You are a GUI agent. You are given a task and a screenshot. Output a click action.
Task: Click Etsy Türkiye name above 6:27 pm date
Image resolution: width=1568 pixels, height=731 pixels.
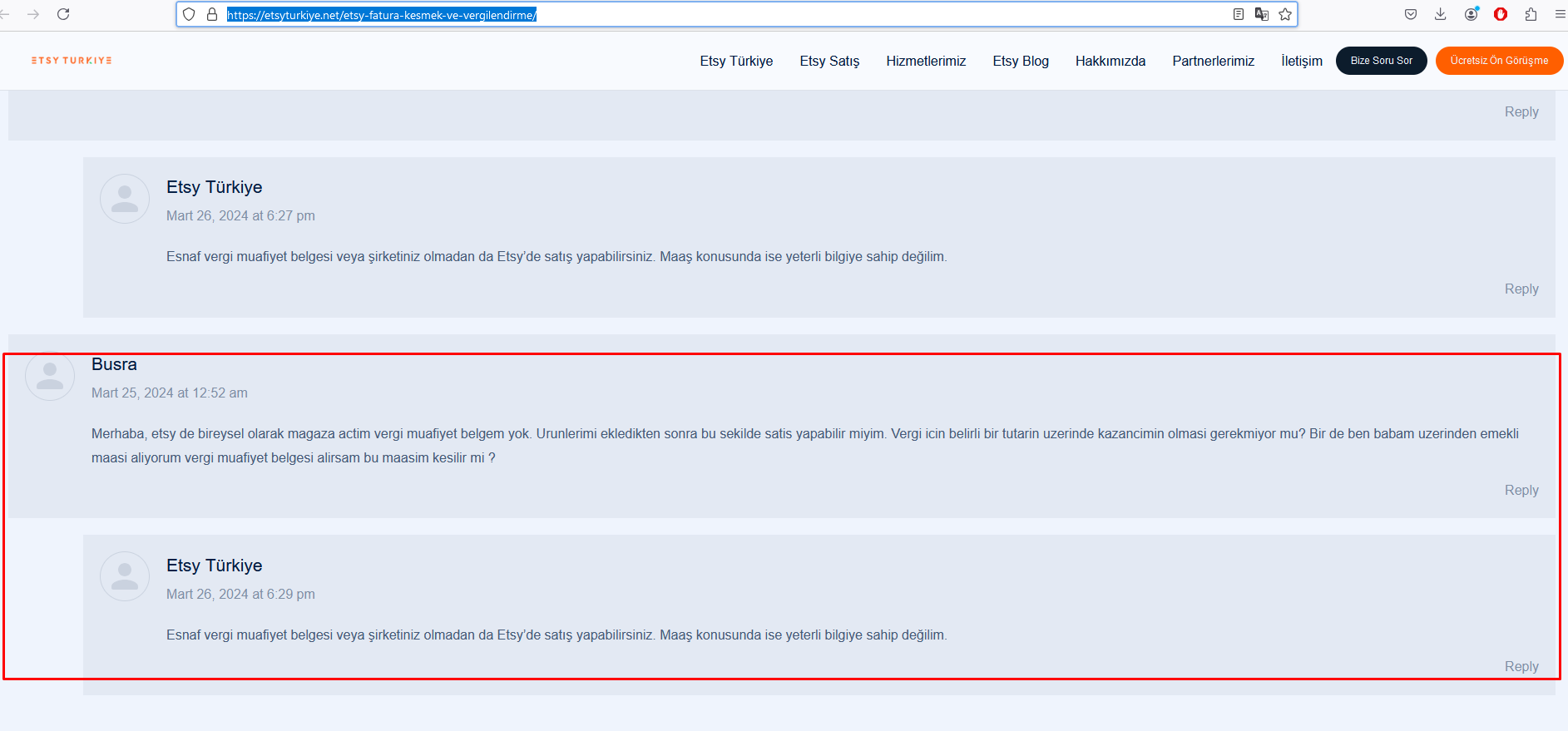(x=215, y=187)
